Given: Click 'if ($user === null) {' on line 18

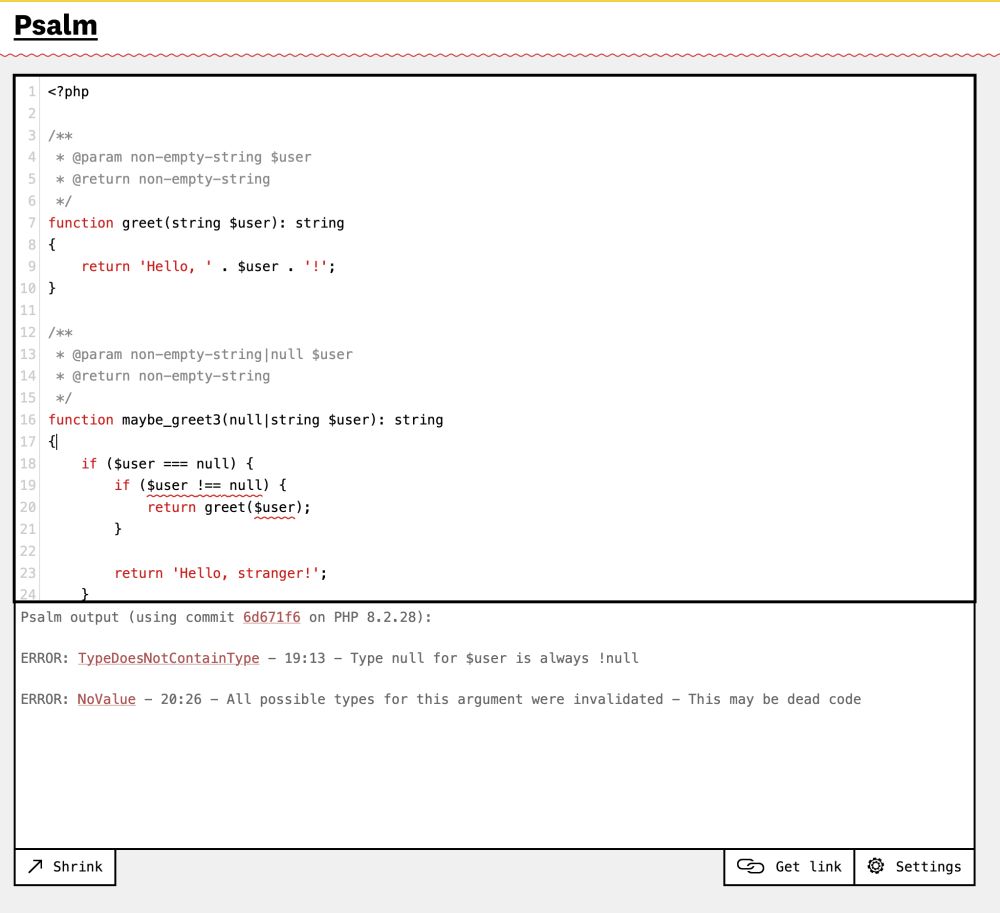Looking at the screenshot, I should tap(168, 464).
